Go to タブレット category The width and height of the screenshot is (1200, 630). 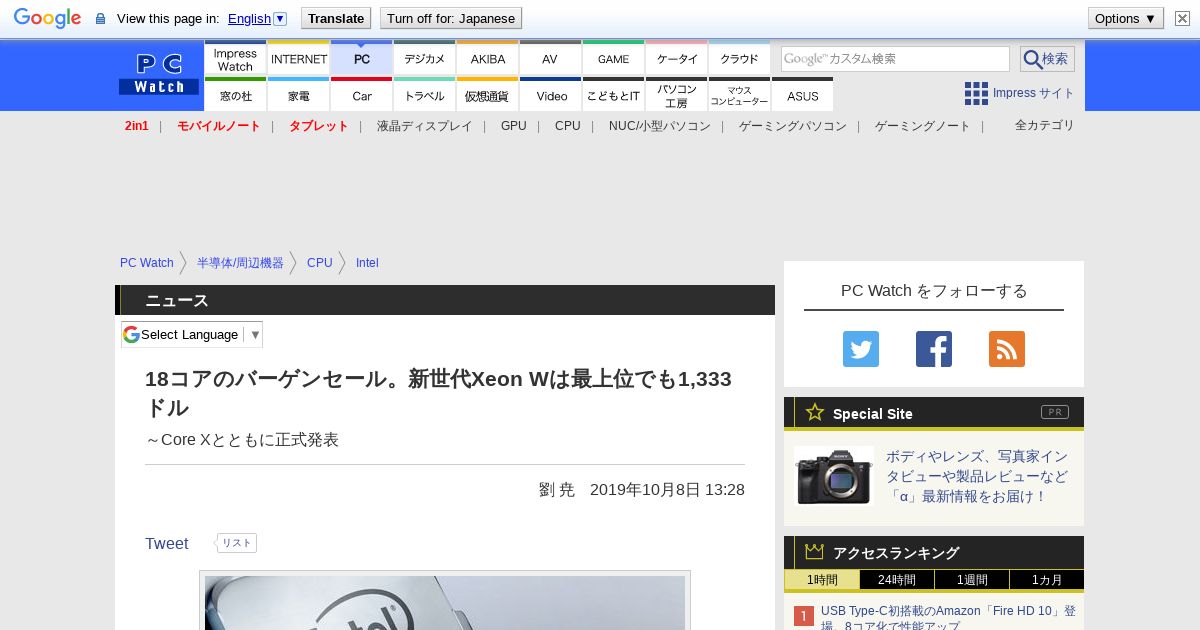point(319,126)
